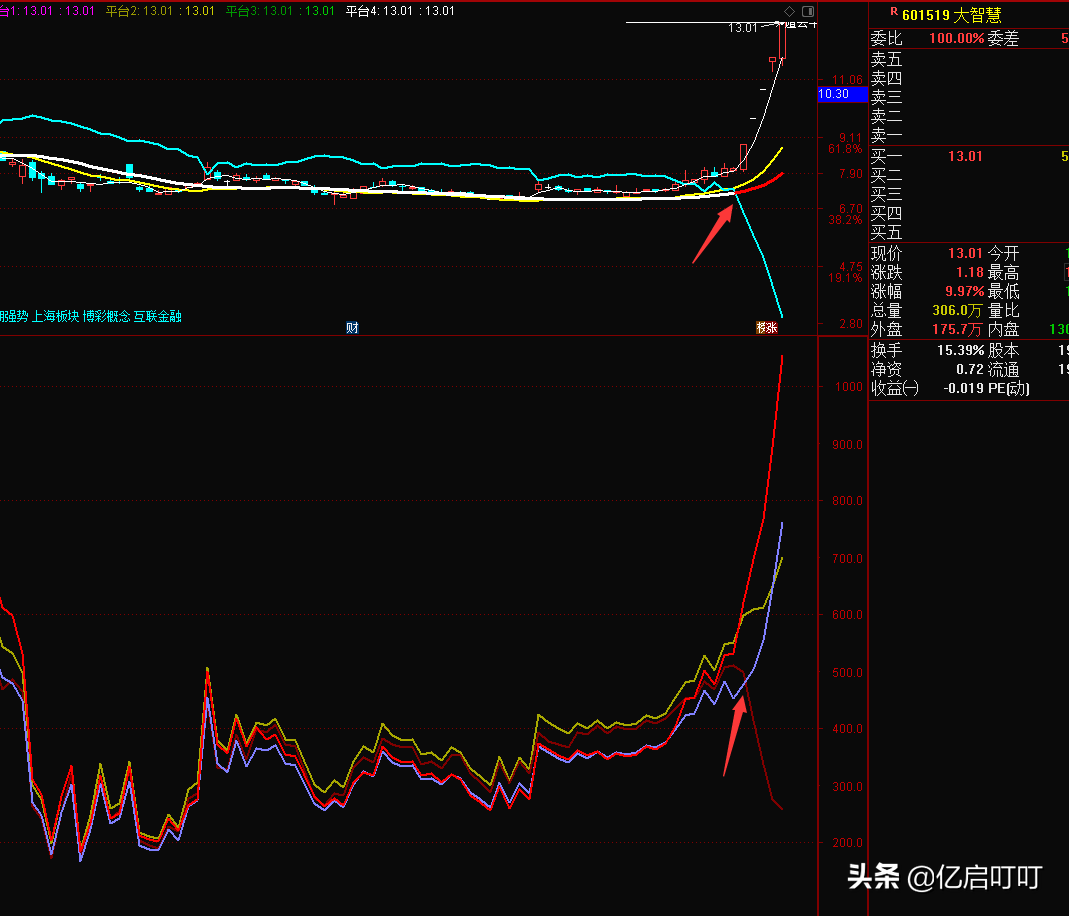Click the 13.01 high price marker on chart
Viewport: 1069px width, 916px height.
click(742, 28)
